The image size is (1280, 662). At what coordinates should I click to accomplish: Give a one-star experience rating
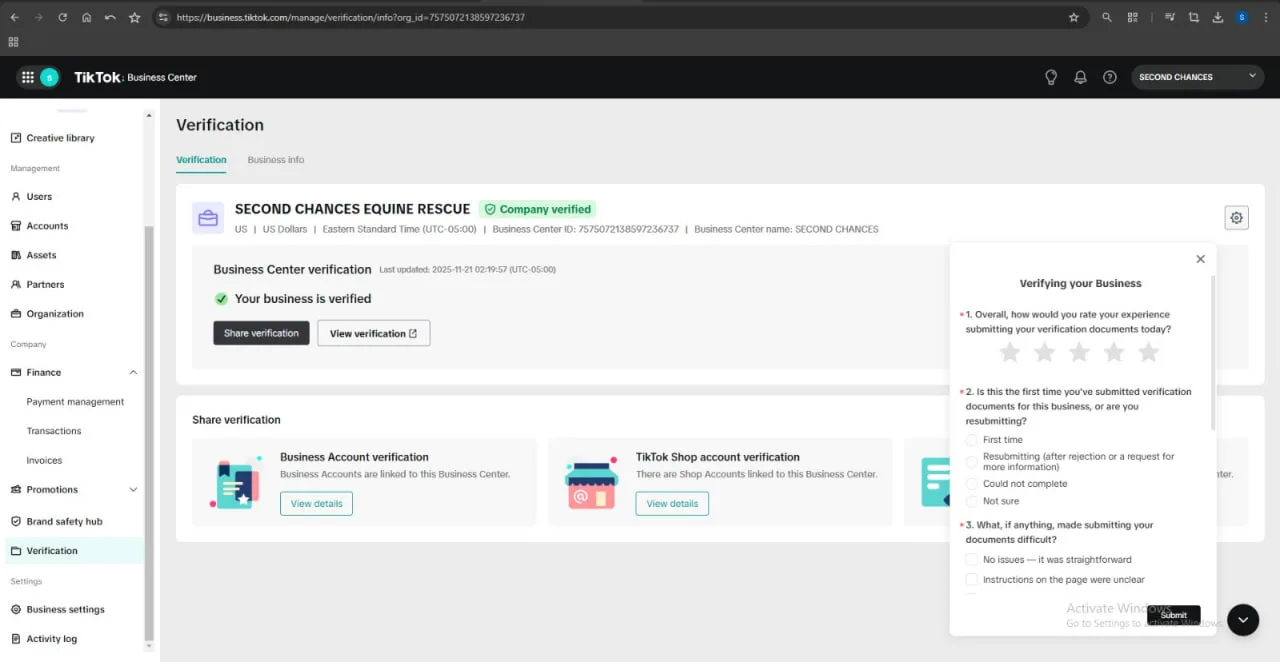click(x=1010, y=352)
